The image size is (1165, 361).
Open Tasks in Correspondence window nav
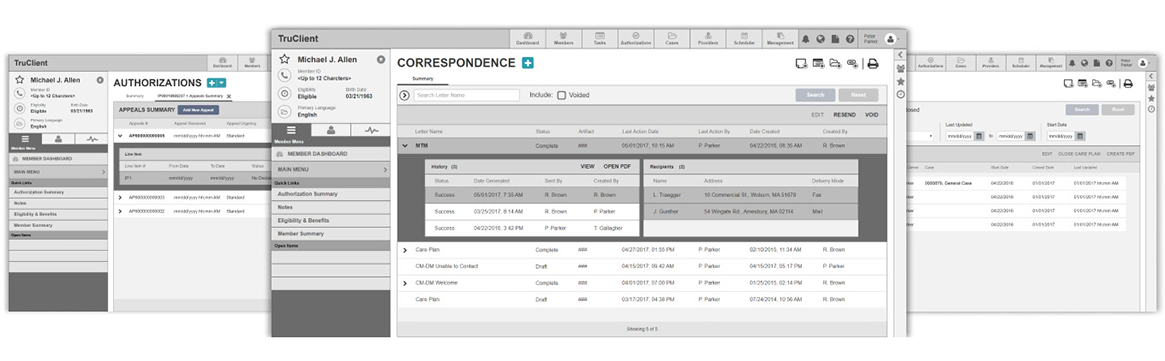pos(600,39)
